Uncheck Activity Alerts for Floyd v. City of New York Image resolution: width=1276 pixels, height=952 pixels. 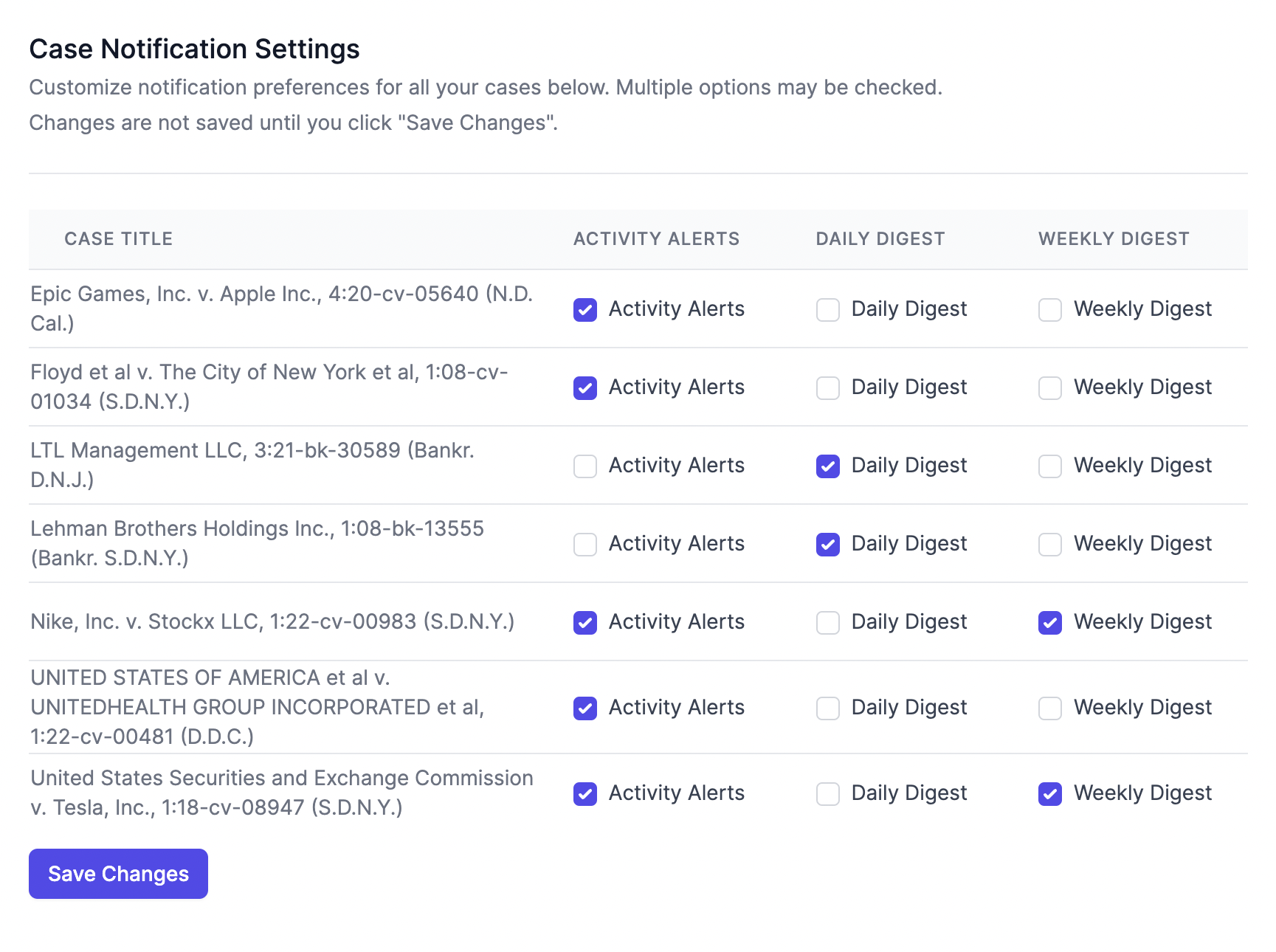pos(585,388)
